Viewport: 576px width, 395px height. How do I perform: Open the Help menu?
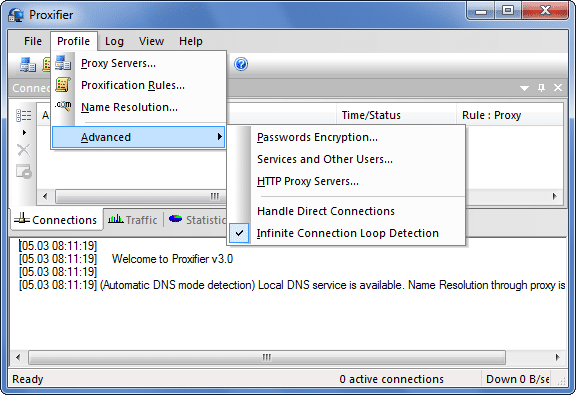(191, 41)
